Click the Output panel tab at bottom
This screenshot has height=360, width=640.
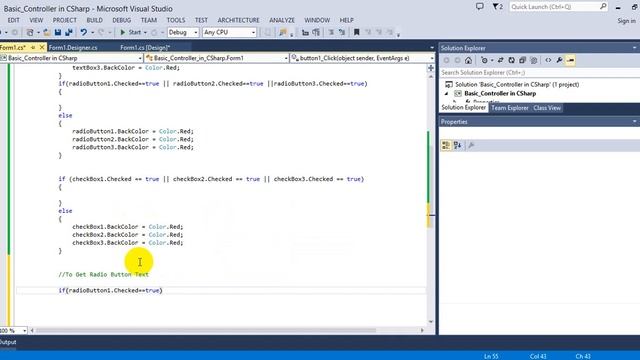8,342
